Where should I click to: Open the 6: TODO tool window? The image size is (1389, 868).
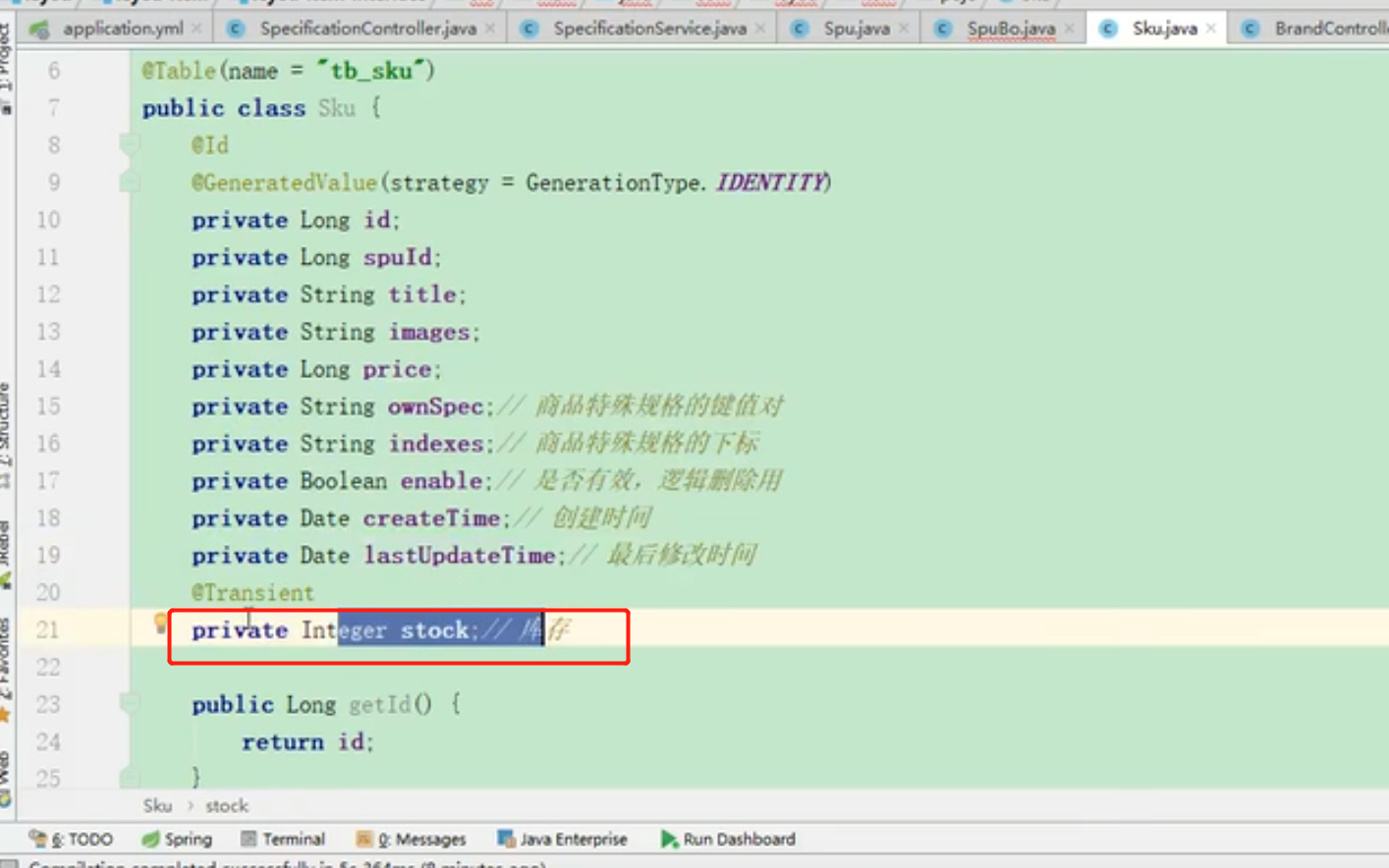(x=71, y=839)
